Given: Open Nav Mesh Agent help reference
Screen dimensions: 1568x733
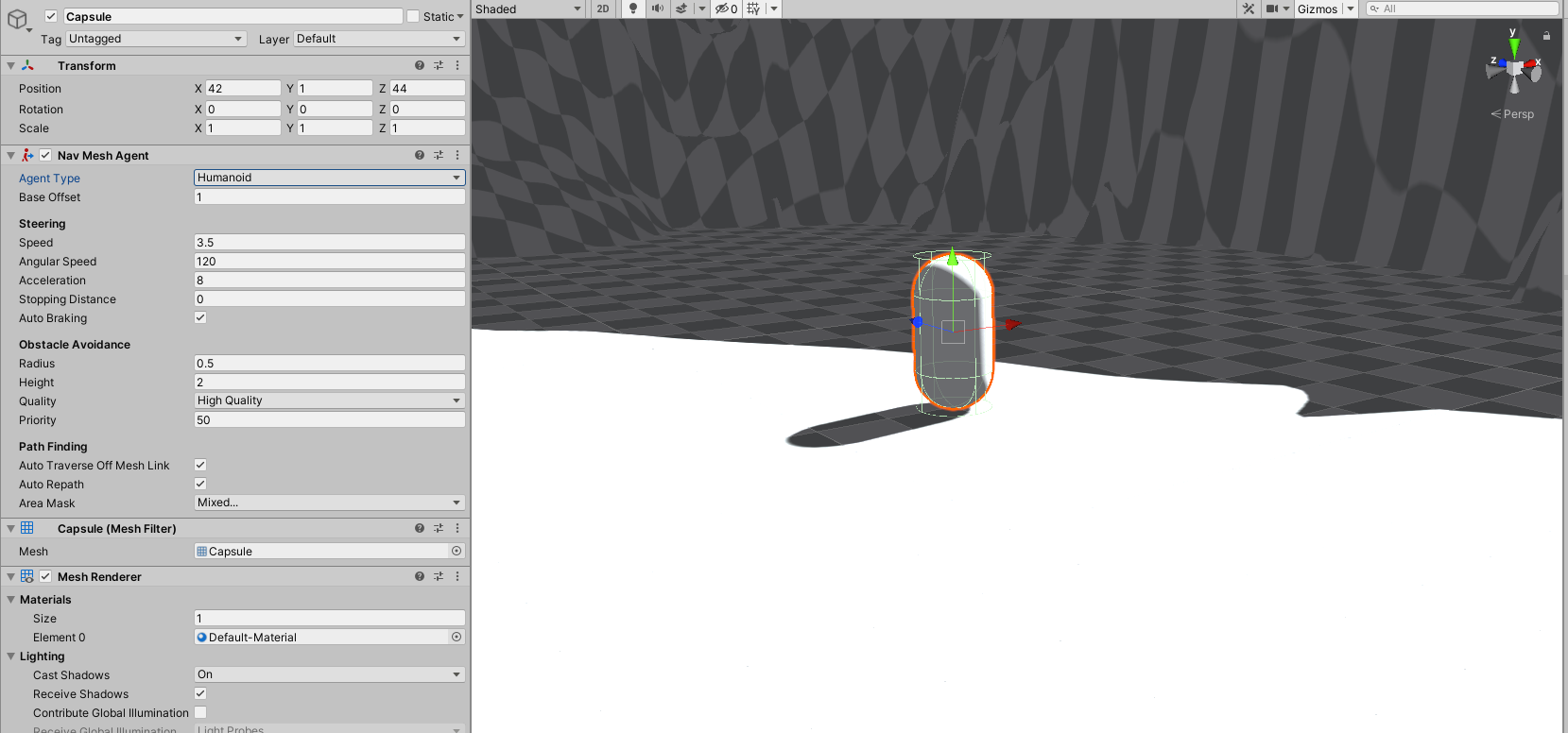Looking at the screenshot, I should pyautogui.click(x=420, y=155).
